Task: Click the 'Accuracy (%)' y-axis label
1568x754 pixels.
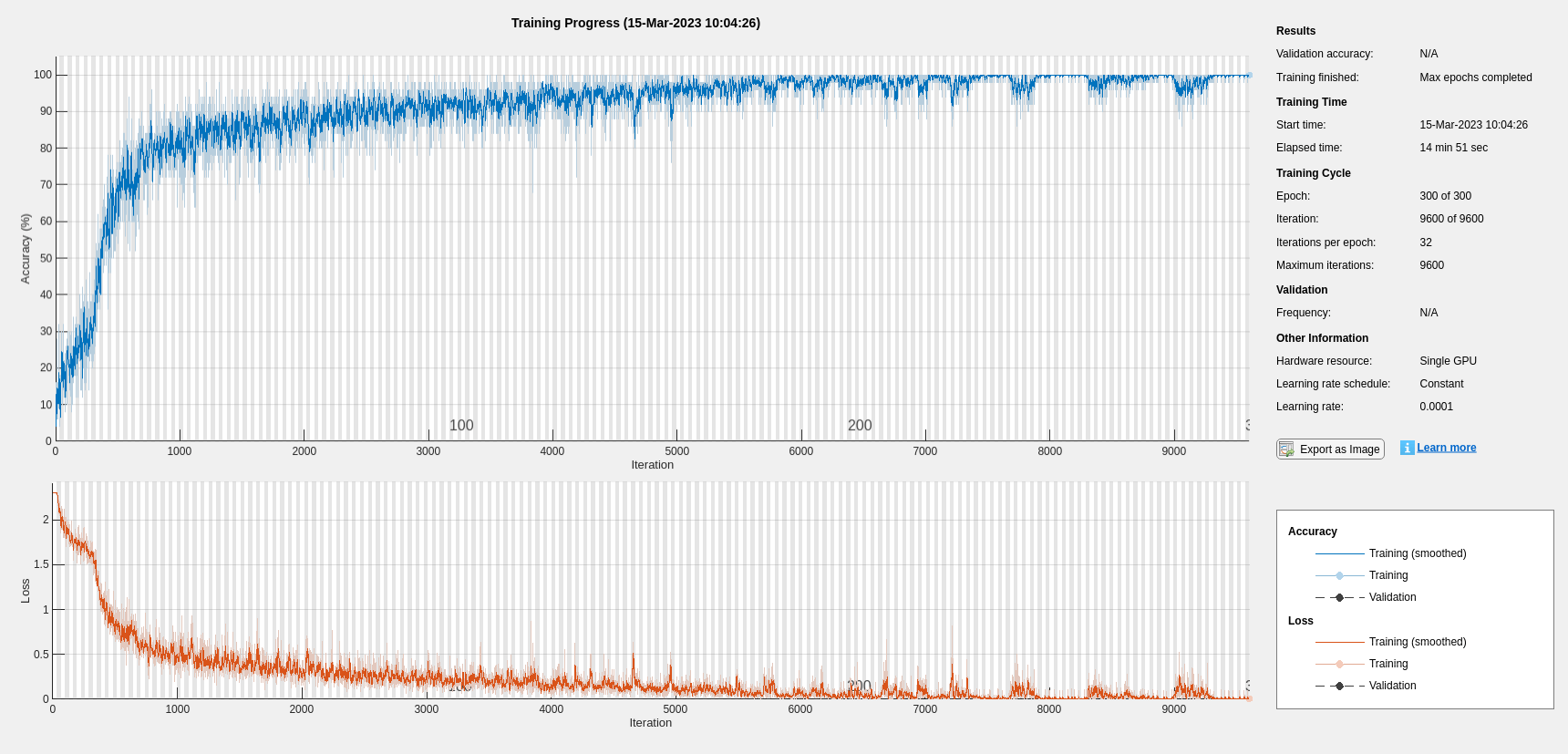Action: pyautogui.click(x=26, y=249)
